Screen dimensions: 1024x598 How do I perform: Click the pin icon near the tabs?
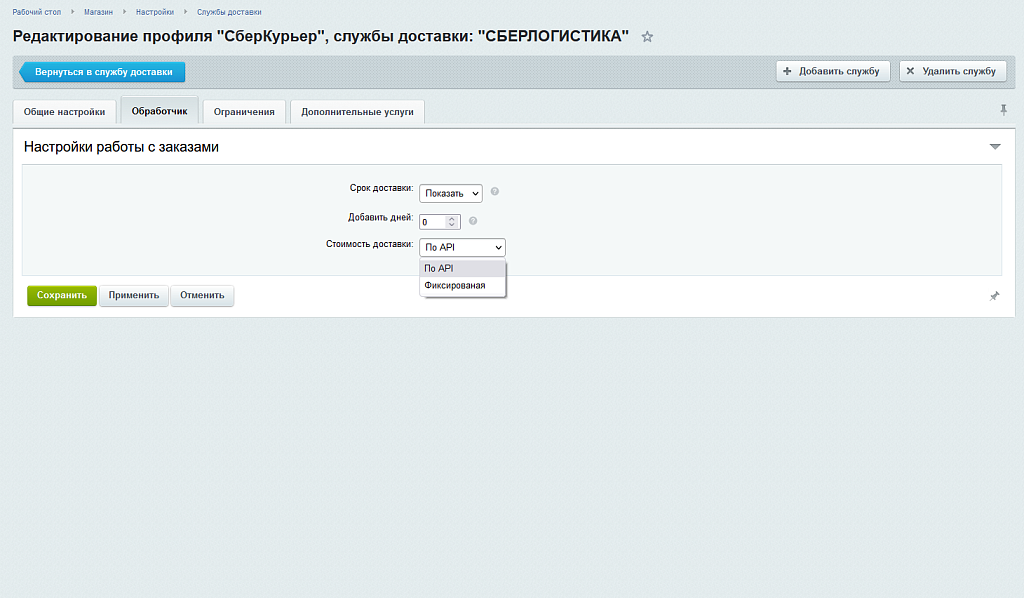(x=1004, y=111)
